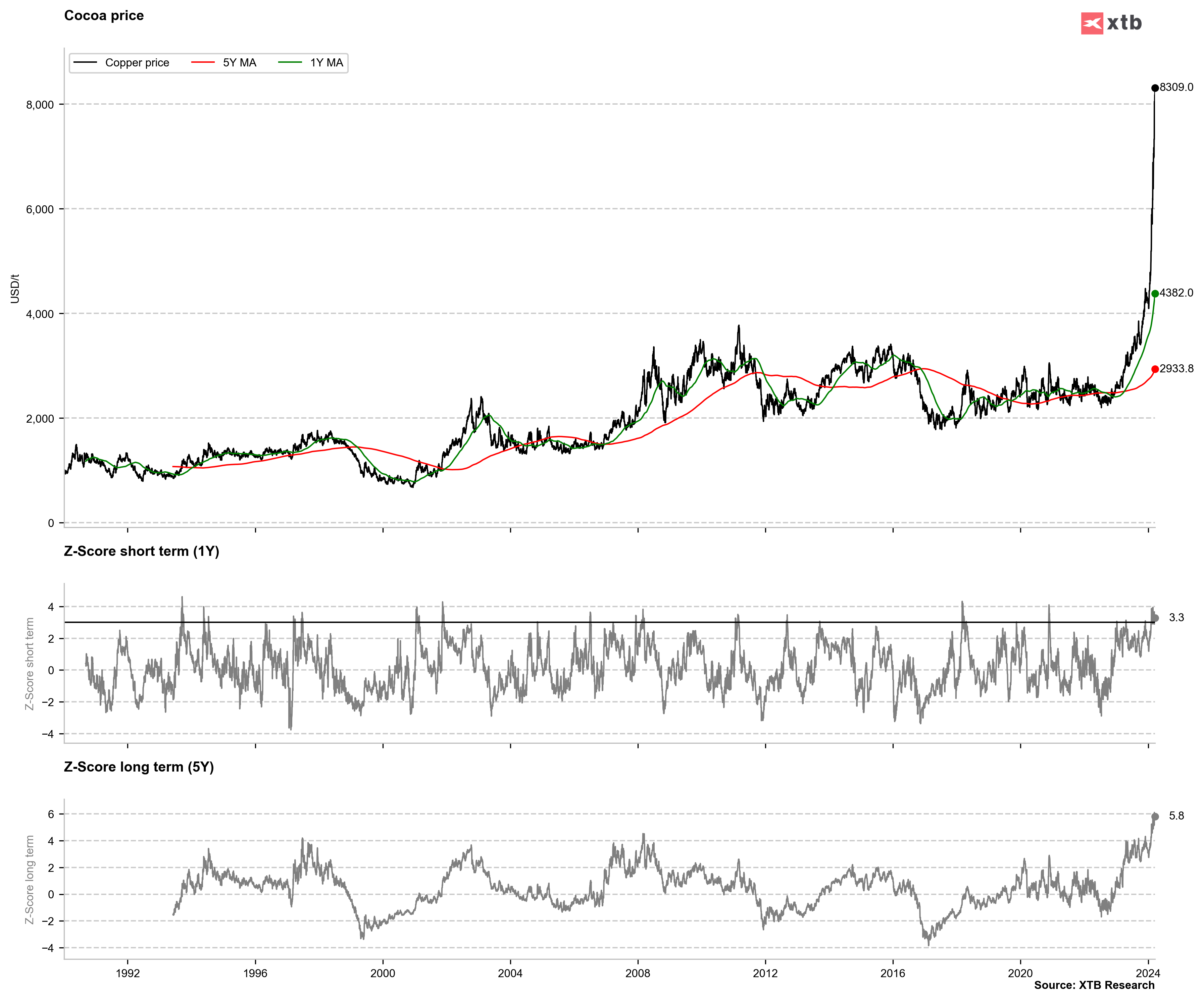Click the gray 3.3 short-term Z-score endpoint dot
This screenshot has height=1001, width=1204.
(x=1155, y=618)
